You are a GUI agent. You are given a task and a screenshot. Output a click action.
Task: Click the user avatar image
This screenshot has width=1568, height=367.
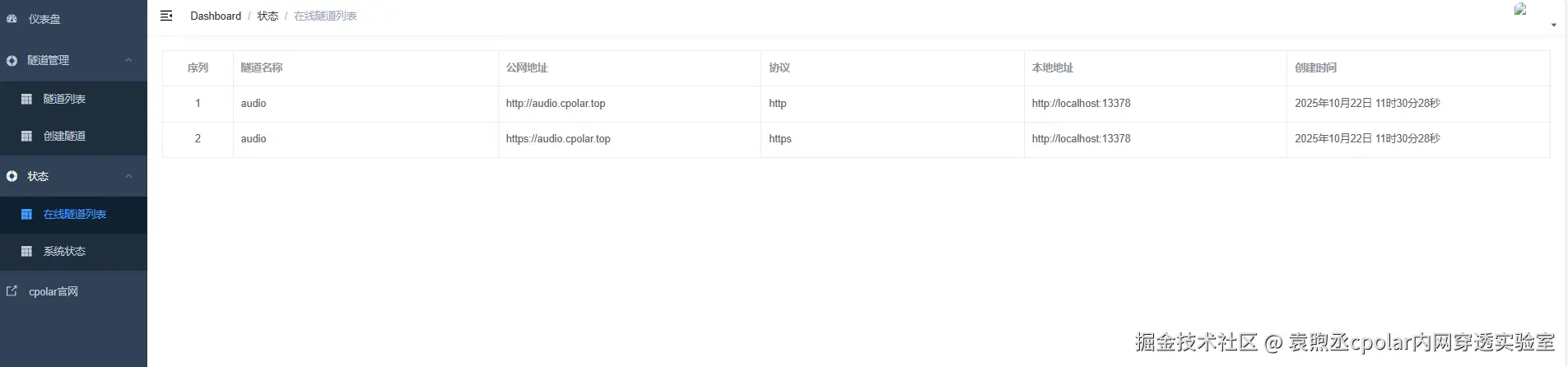pyautogui.click(x=1520, y=9)
